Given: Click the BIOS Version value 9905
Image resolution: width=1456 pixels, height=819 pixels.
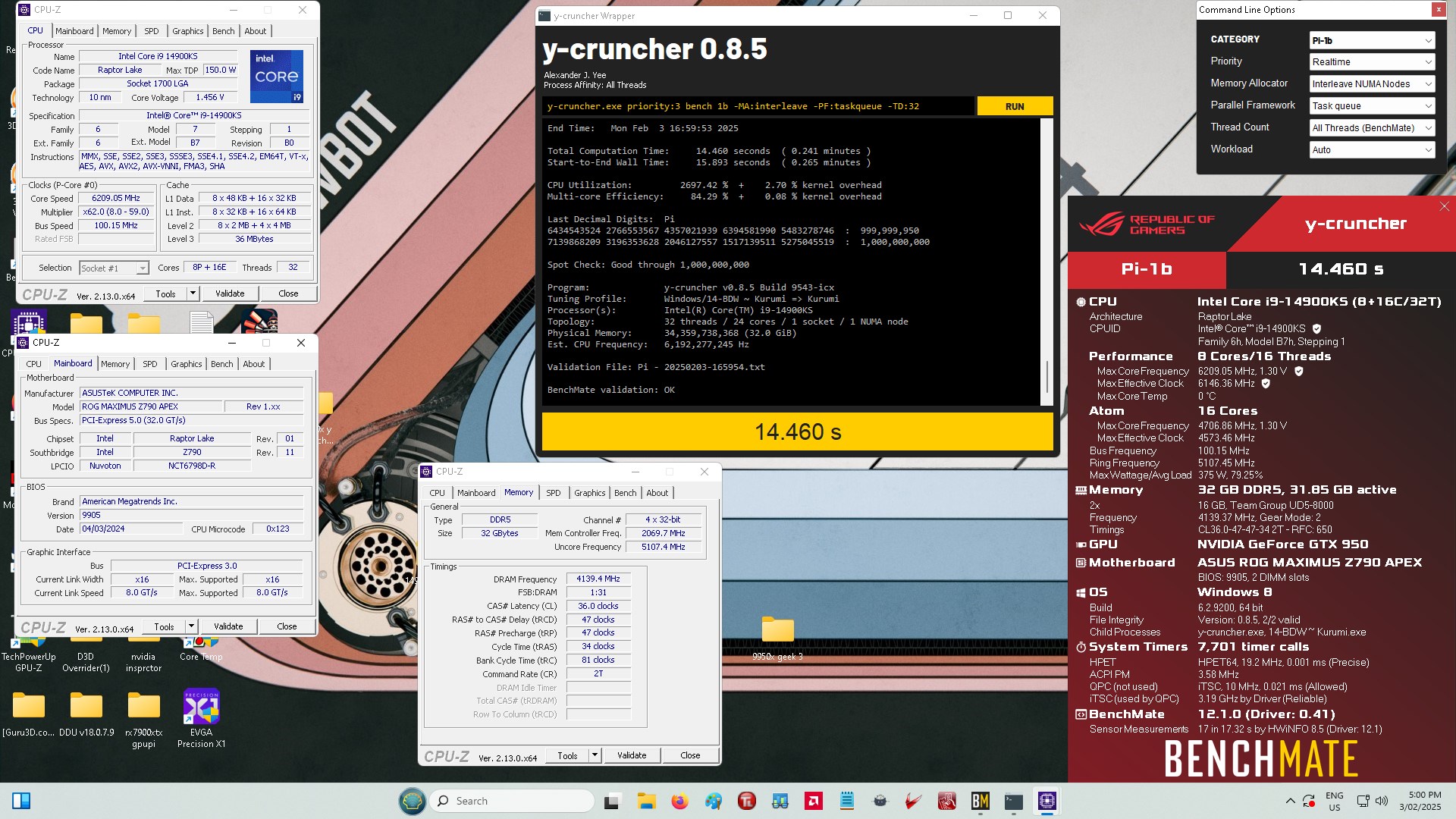Looking at the screenshot, I should coord(192,515).
